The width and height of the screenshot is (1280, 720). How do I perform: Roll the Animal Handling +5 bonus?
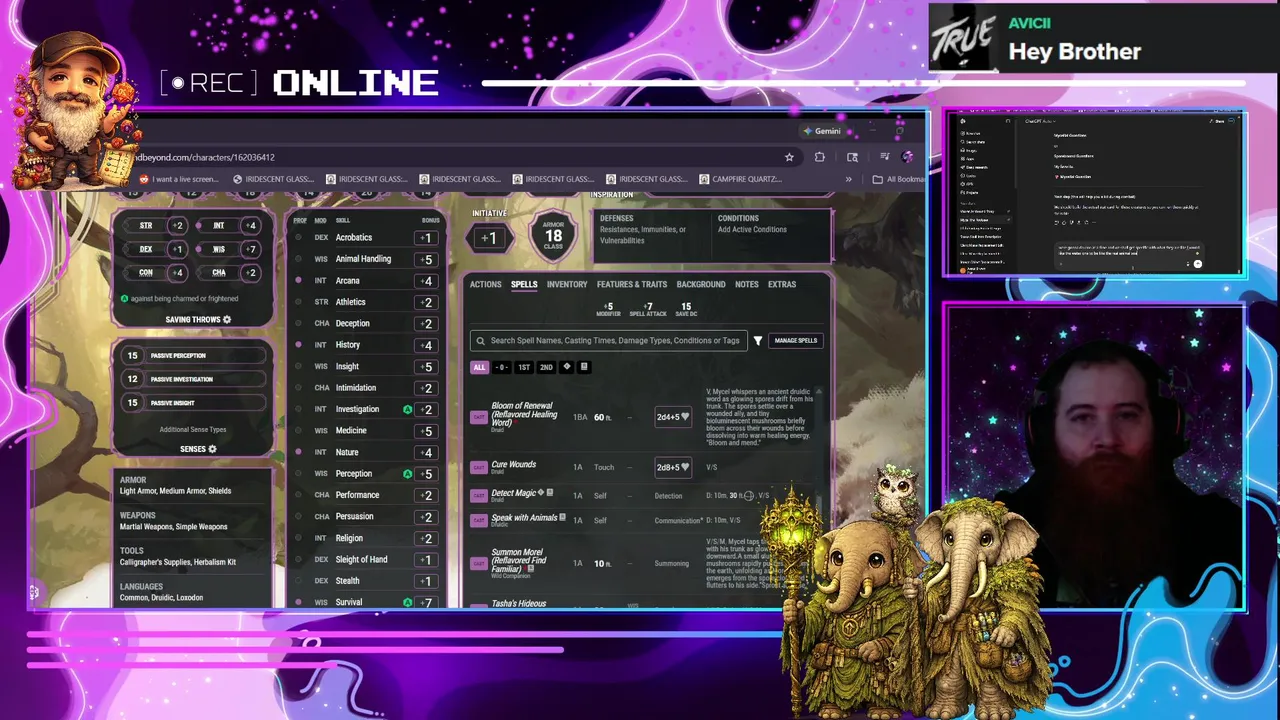point(426,260)
